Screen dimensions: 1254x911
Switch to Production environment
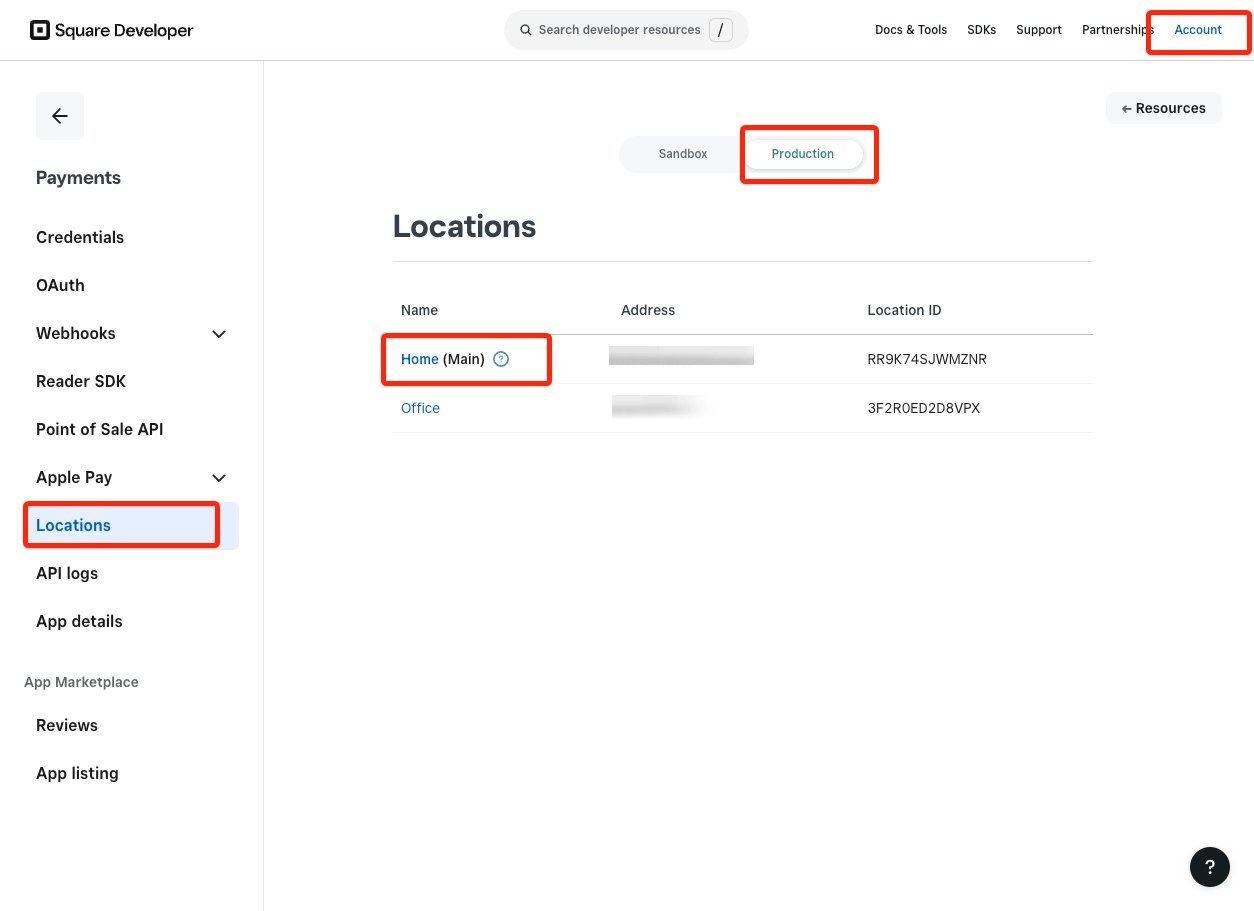(803, 154)
